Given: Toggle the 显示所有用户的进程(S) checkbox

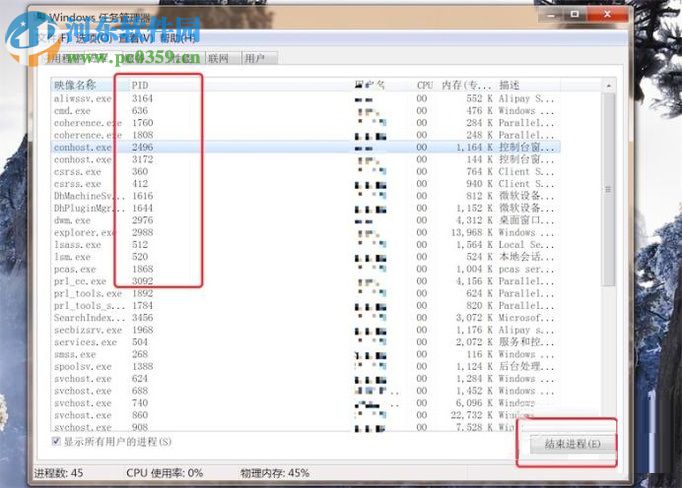Looking at the screenshot, I should 56,441.
